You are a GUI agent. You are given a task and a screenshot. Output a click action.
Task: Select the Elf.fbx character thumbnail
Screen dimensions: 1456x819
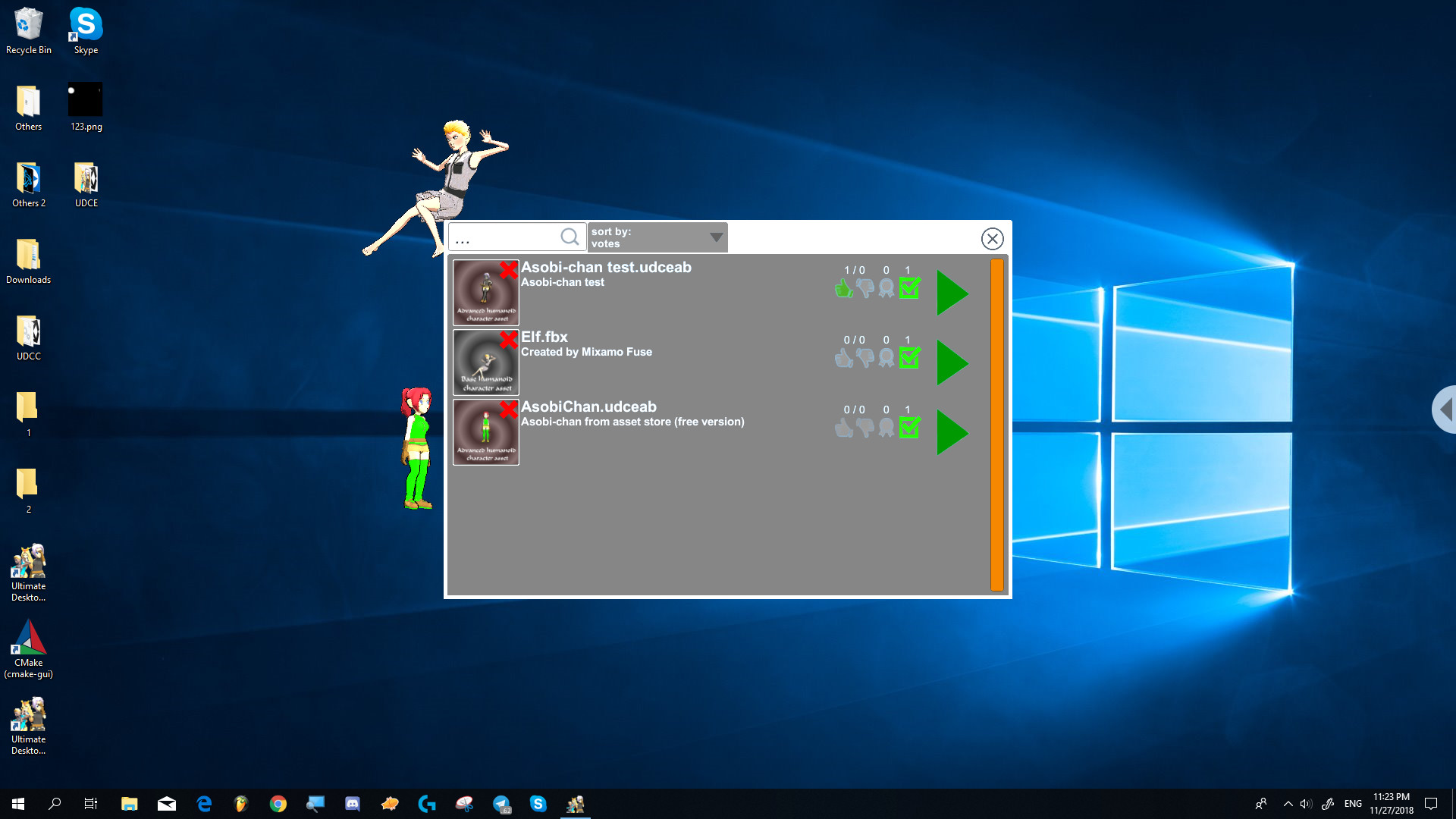pos(485,362)
